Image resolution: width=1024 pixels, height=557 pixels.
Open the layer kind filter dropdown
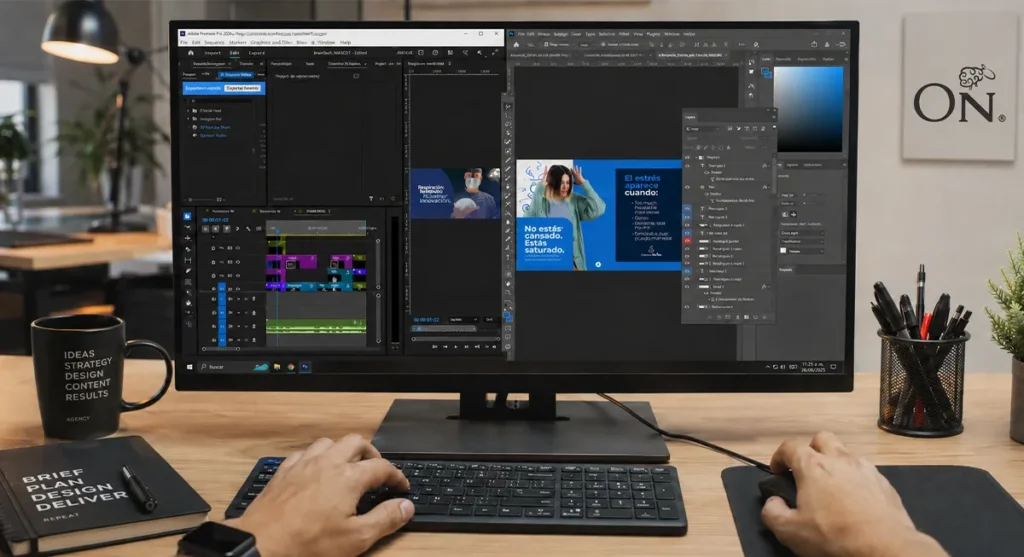pyautogui.click(x=703, y=129)
